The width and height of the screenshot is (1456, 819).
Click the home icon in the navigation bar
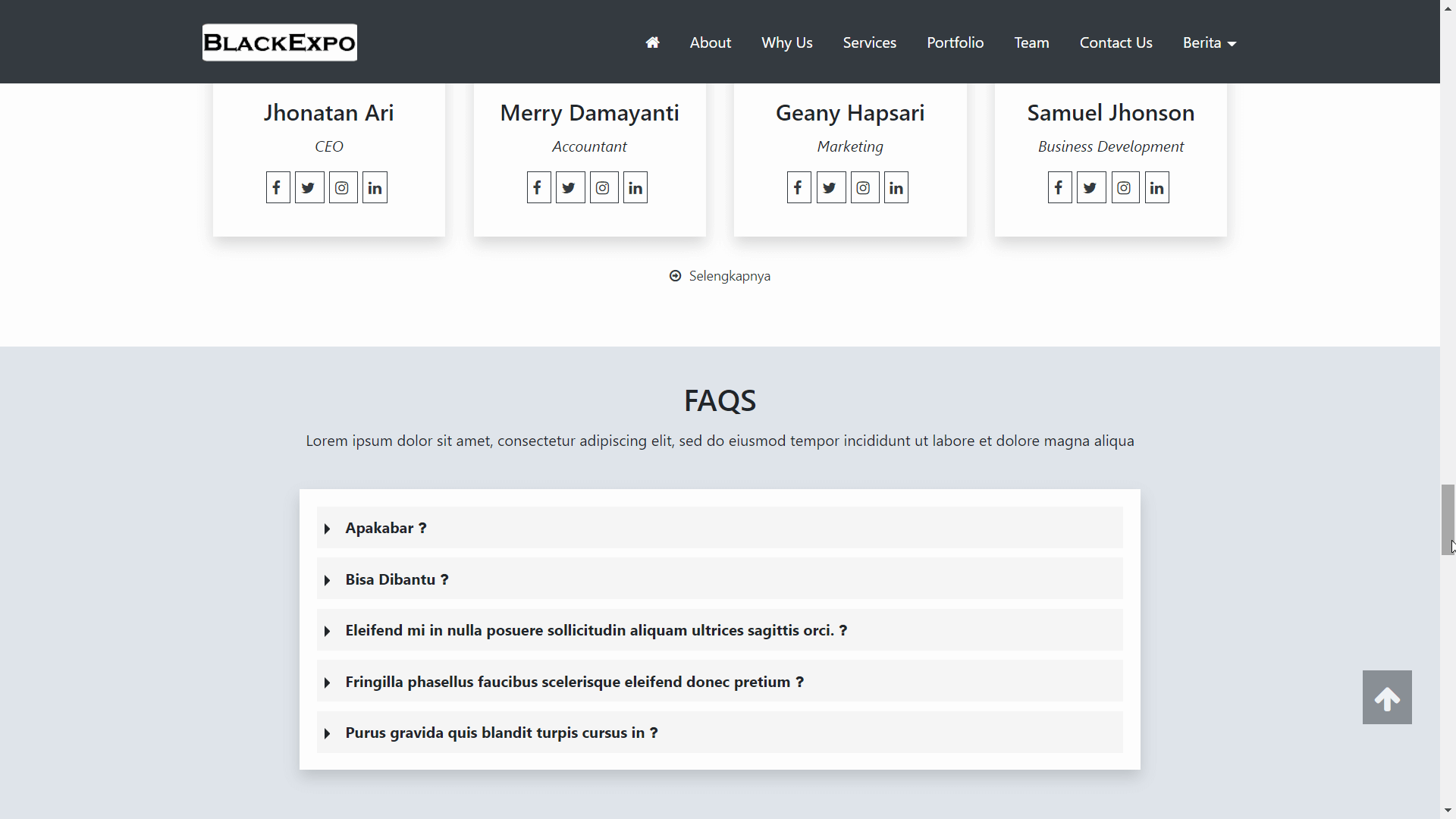click(652, 42)
